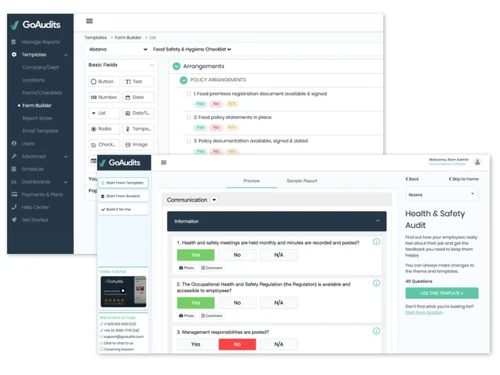
Task: Select the Radio field type
Action: [104, 129]
